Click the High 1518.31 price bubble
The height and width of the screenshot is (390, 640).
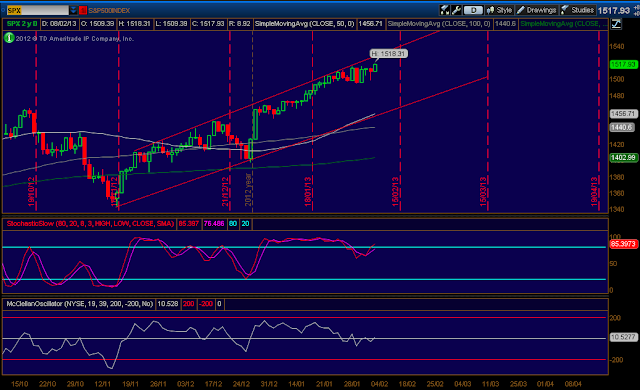click(388, 53)
